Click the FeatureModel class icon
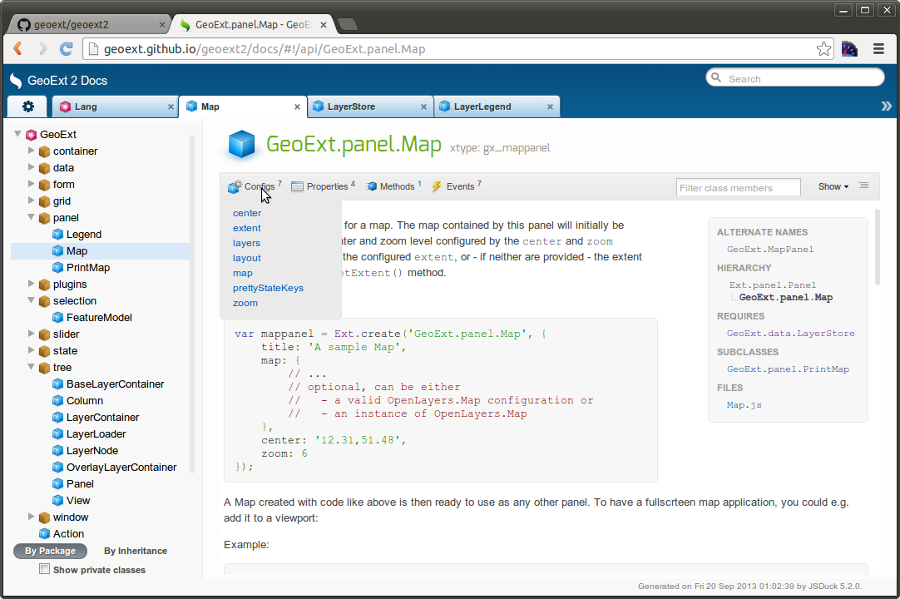The width and height of the screenshot is (900, 599). tap(57, 317)
